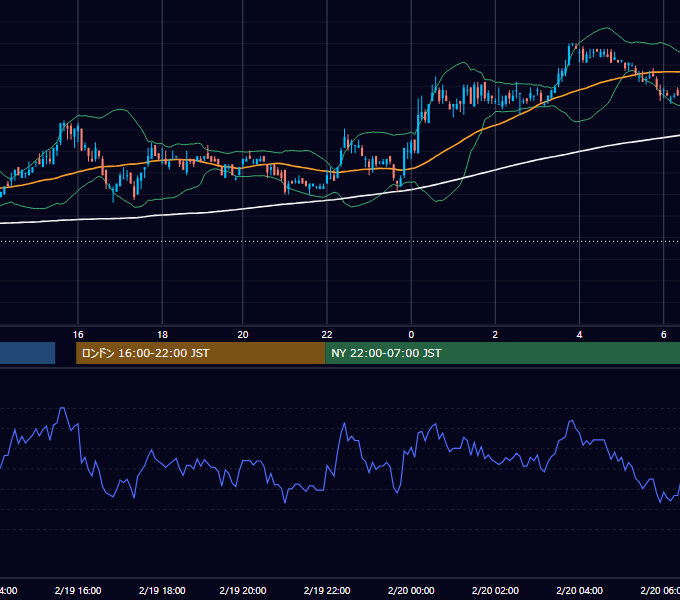
Task: Click the 6 hour label on upper axis
Action: pyautogui.click(x=664, y=335)
